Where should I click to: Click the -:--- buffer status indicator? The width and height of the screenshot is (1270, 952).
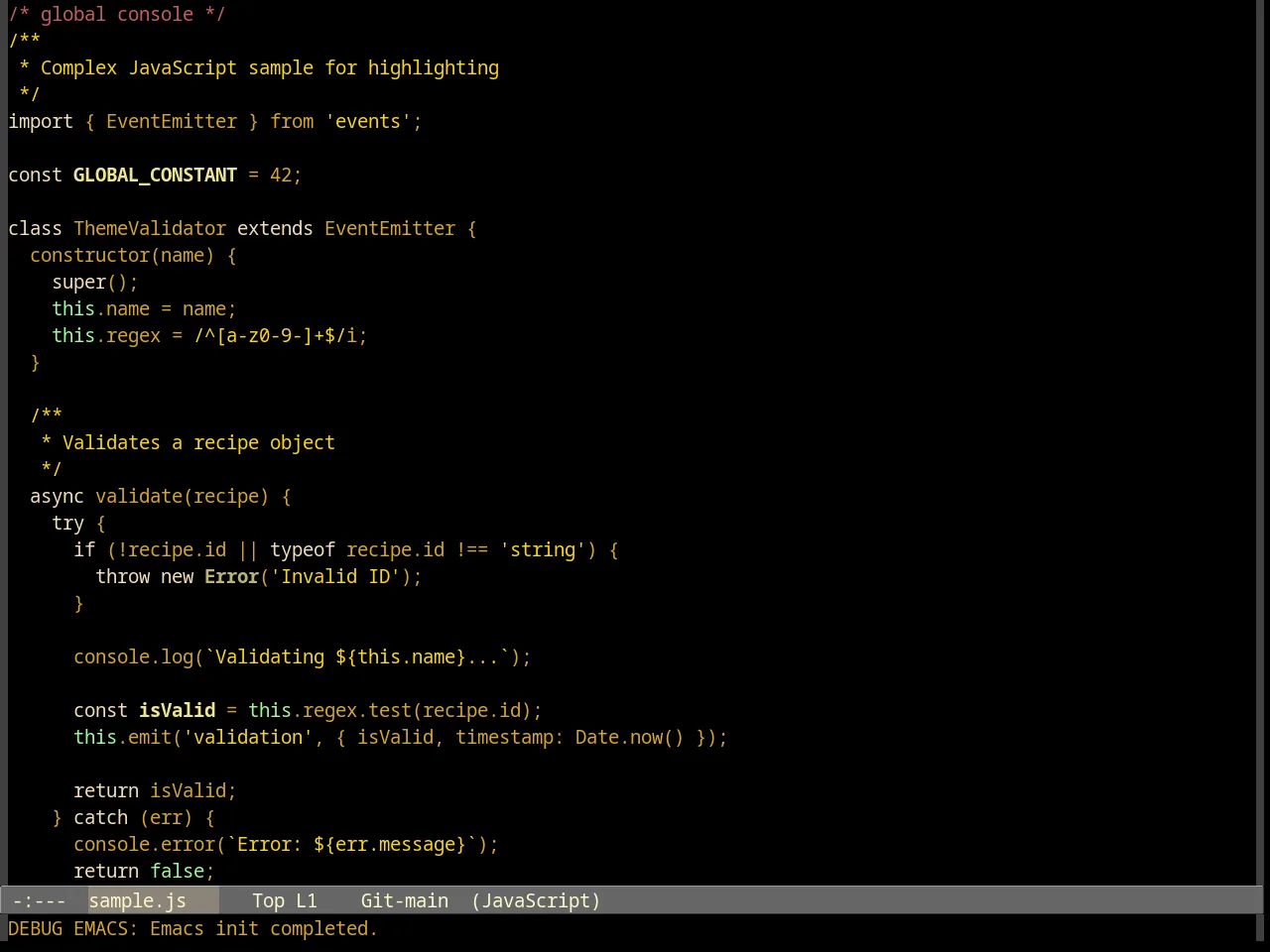[40, 900]
